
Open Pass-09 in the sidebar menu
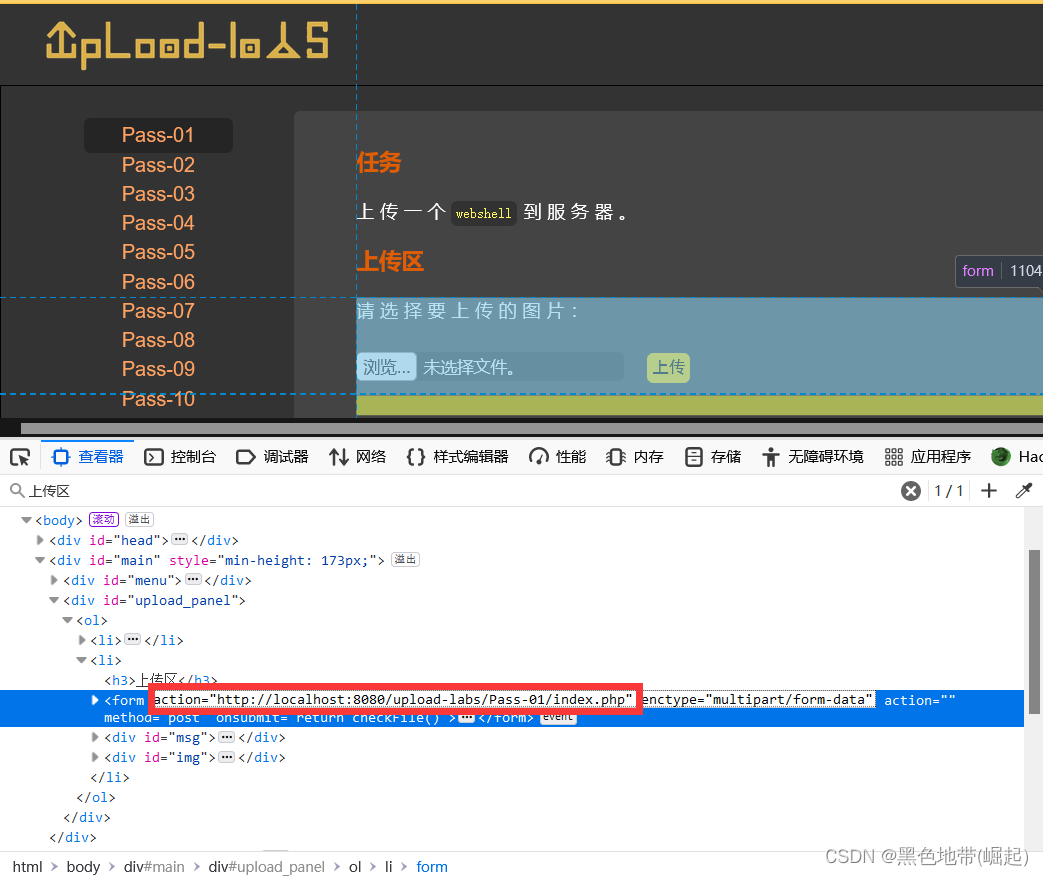[x=158, y=369]
